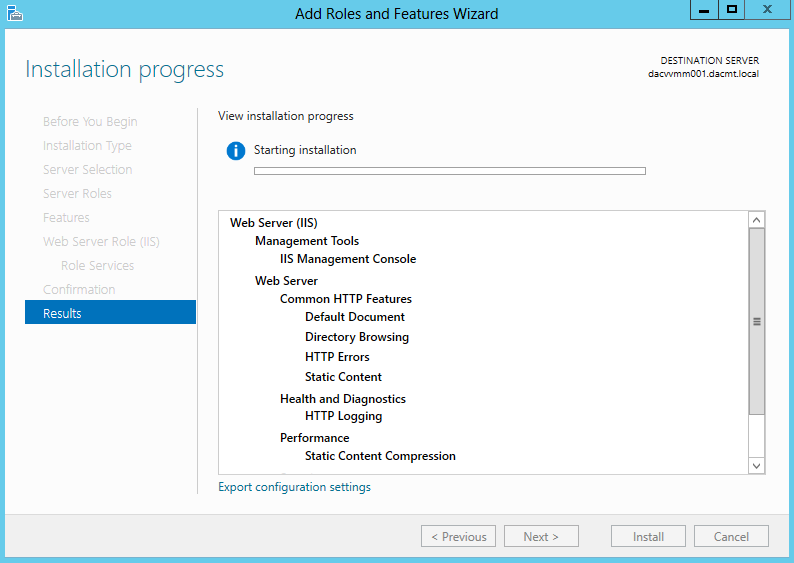Click the installation progress bar
Image resolution: width=794 pixels, height=563 pixels.
450,171
